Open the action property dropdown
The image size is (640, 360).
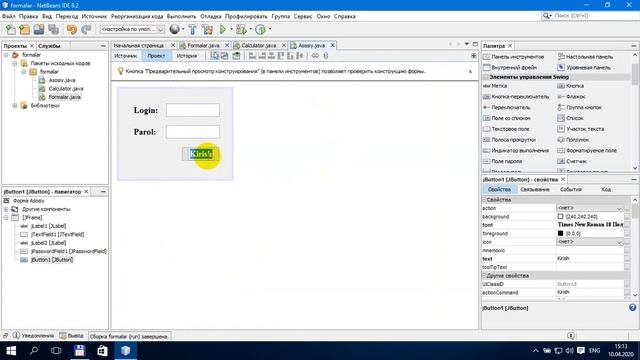(x=619, y=208)
